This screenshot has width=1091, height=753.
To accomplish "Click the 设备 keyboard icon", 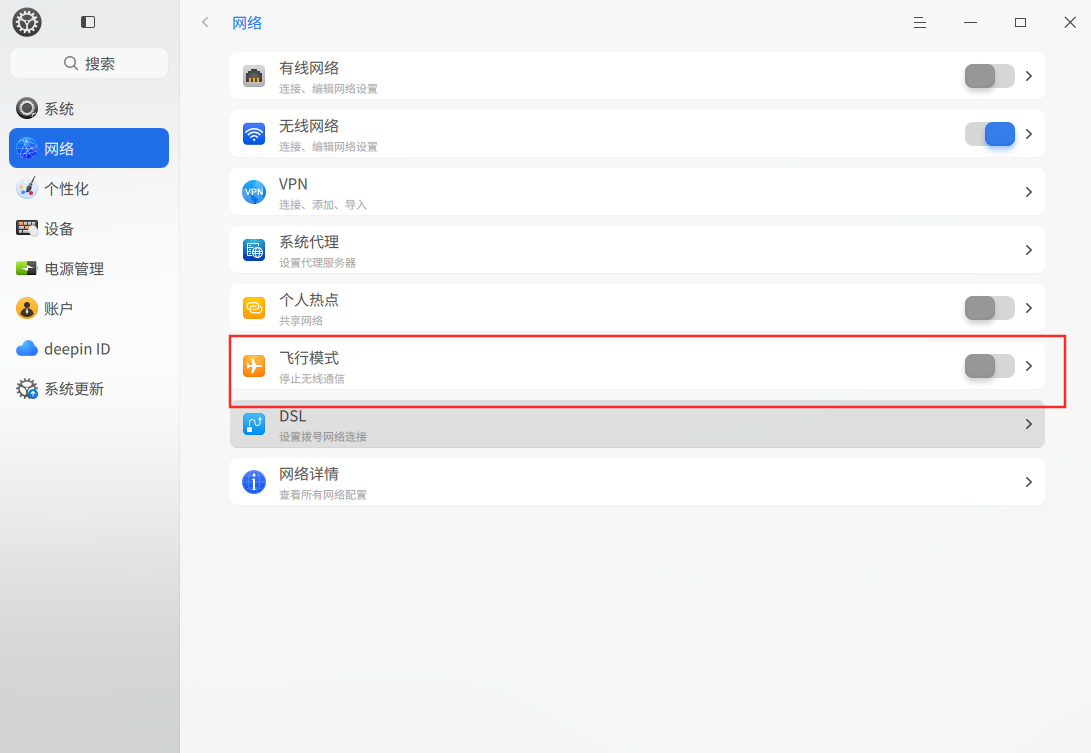I will click(27, 228).
